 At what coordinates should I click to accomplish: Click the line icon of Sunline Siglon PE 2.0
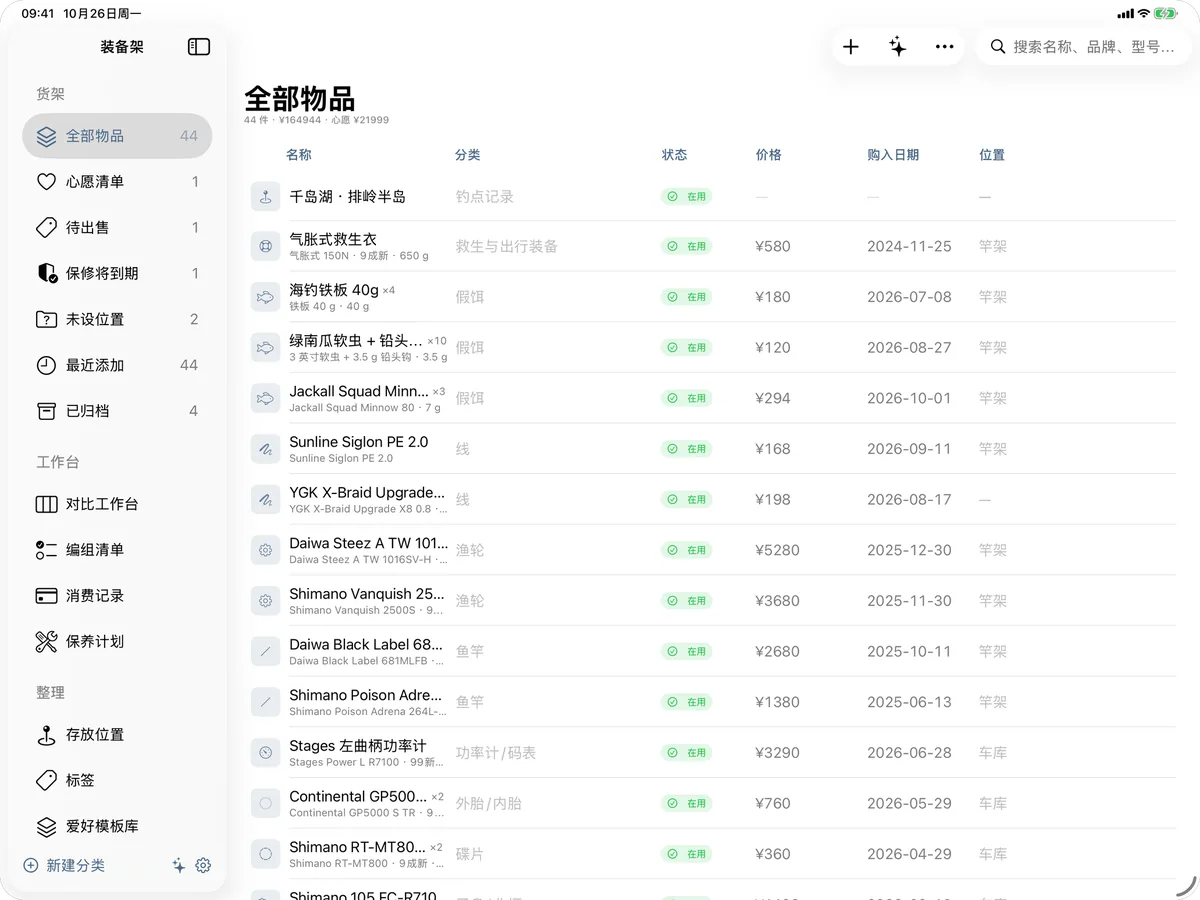(x=265, y=449)
